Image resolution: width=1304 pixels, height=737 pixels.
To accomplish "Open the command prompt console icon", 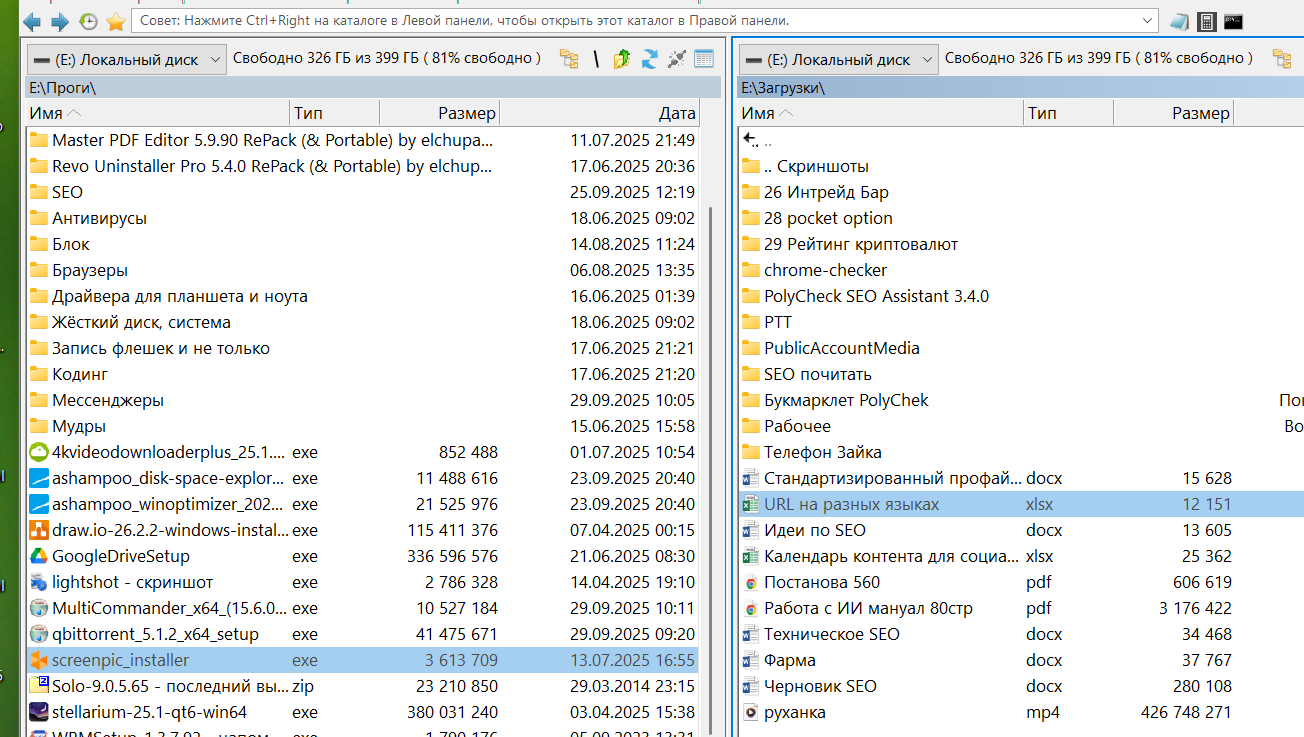I will (x=1233, y=21).
